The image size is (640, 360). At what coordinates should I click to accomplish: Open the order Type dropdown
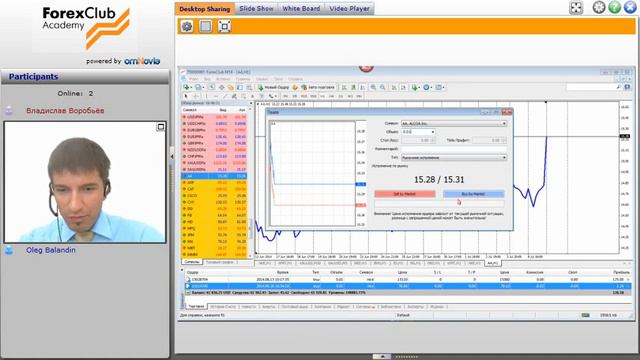point(504,158)
